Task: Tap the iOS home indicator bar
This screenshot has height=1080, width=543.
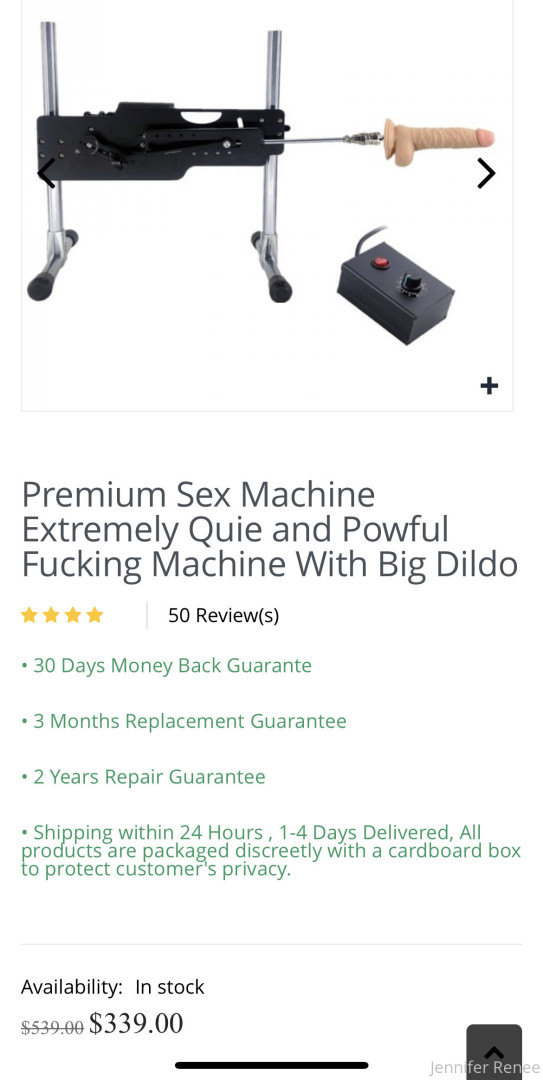Action: click(x=272, y=1066)
